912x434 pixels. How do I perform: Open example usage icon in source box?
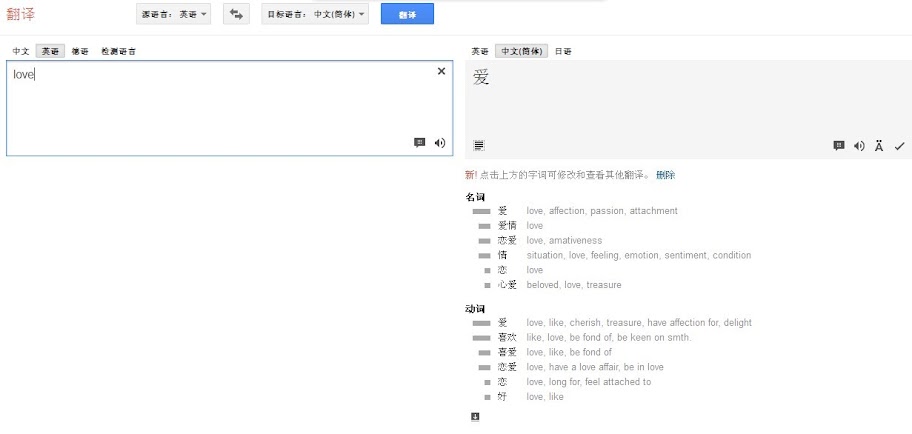click(x=420, y=143)
